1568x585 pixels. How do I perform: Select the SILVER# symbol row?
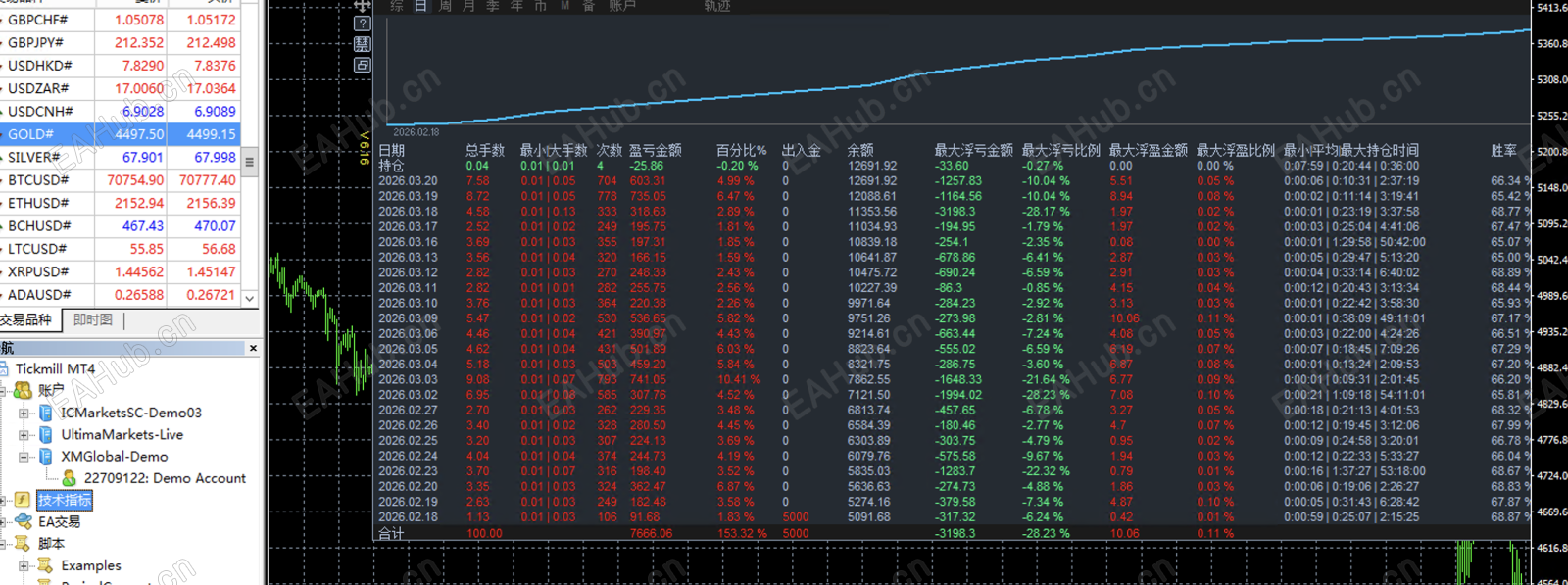click(120, 157)
